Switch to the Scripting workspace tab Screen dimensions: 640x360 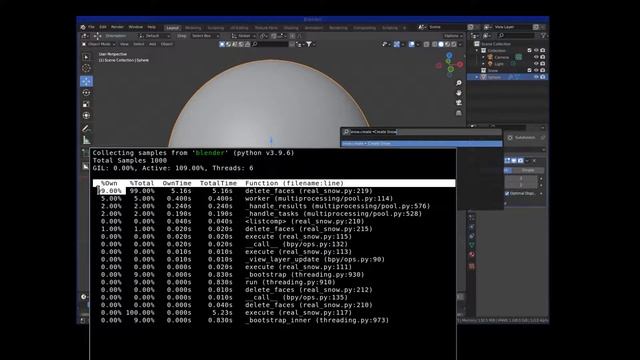390,28
